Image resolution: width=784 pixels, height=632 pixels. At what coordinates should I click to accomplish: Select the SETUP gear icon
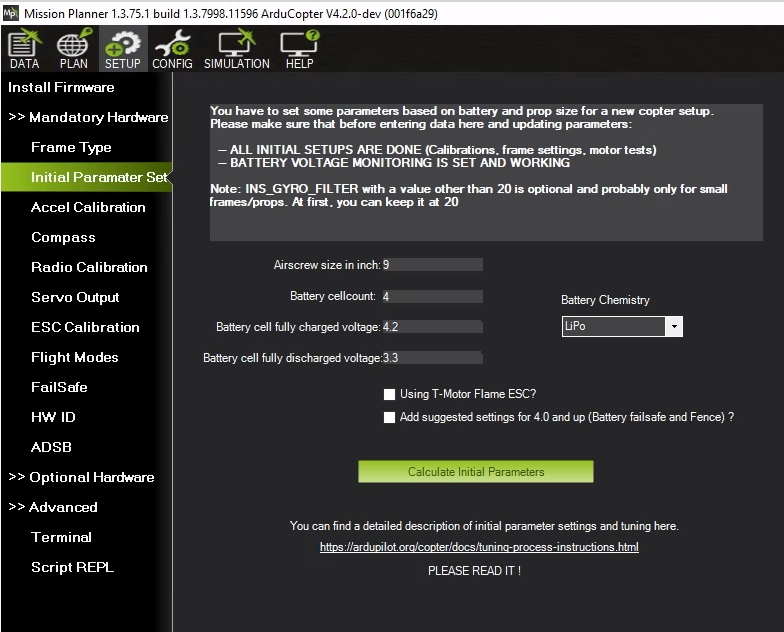coord(123,50)
